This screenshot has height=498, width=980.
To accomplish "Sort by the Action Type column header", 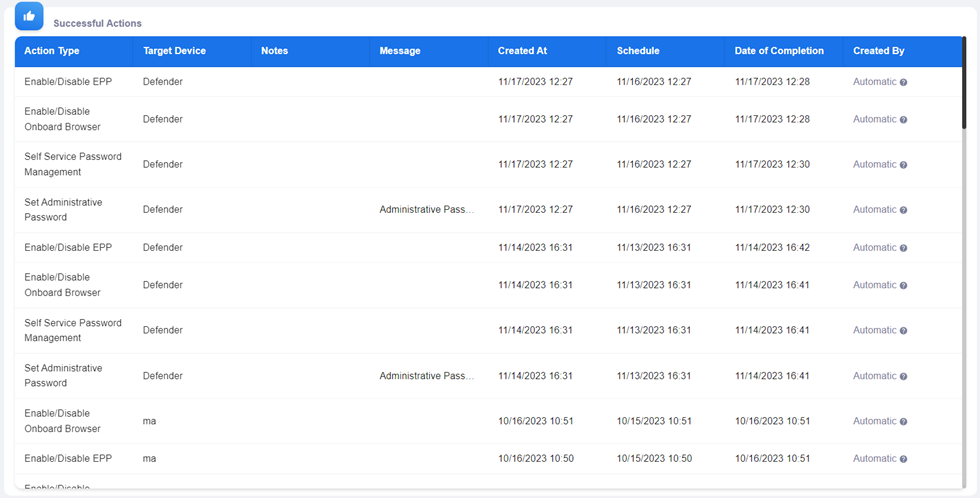I will pos(52,51).
